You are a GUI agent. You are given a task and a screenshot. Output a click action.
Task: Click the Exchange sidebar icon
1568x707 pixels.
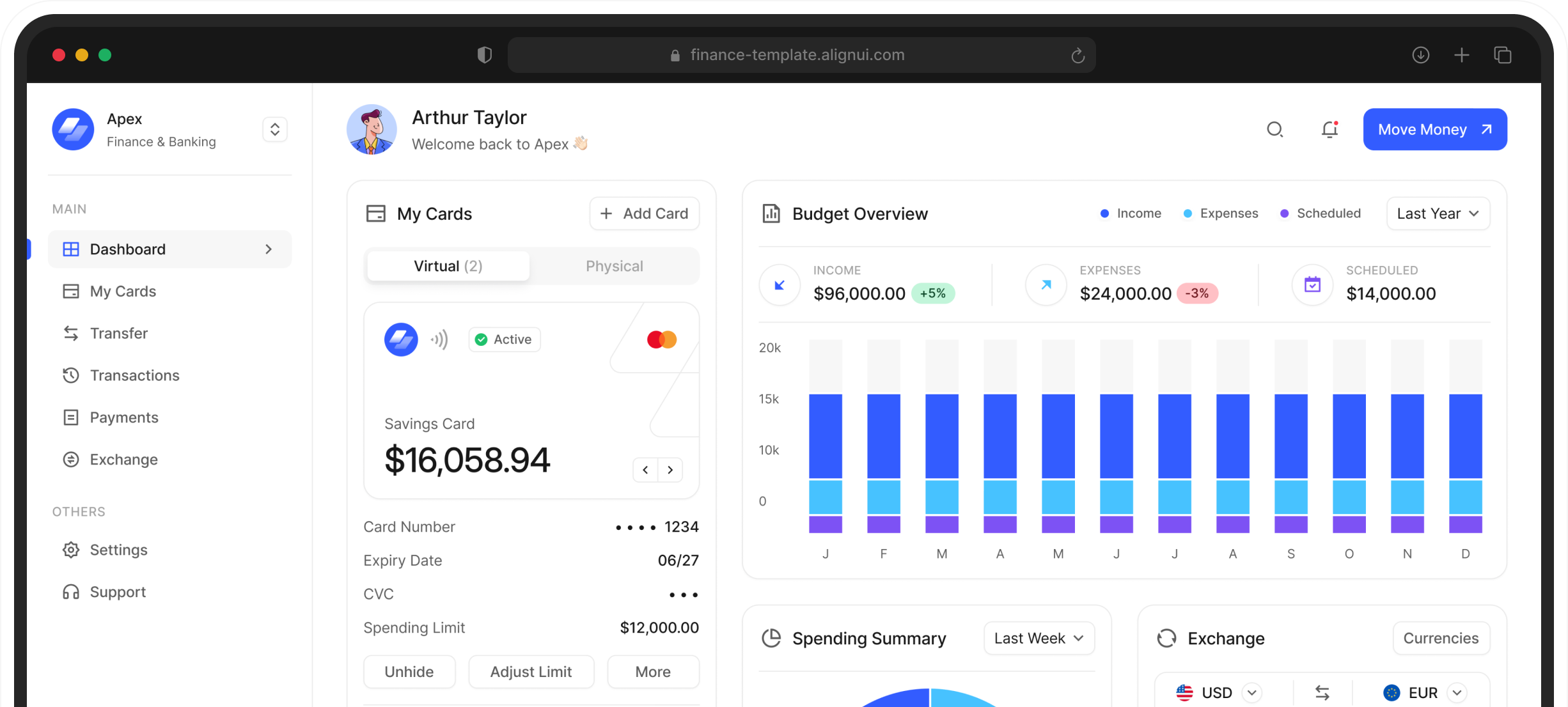click(x=71, y=460)
